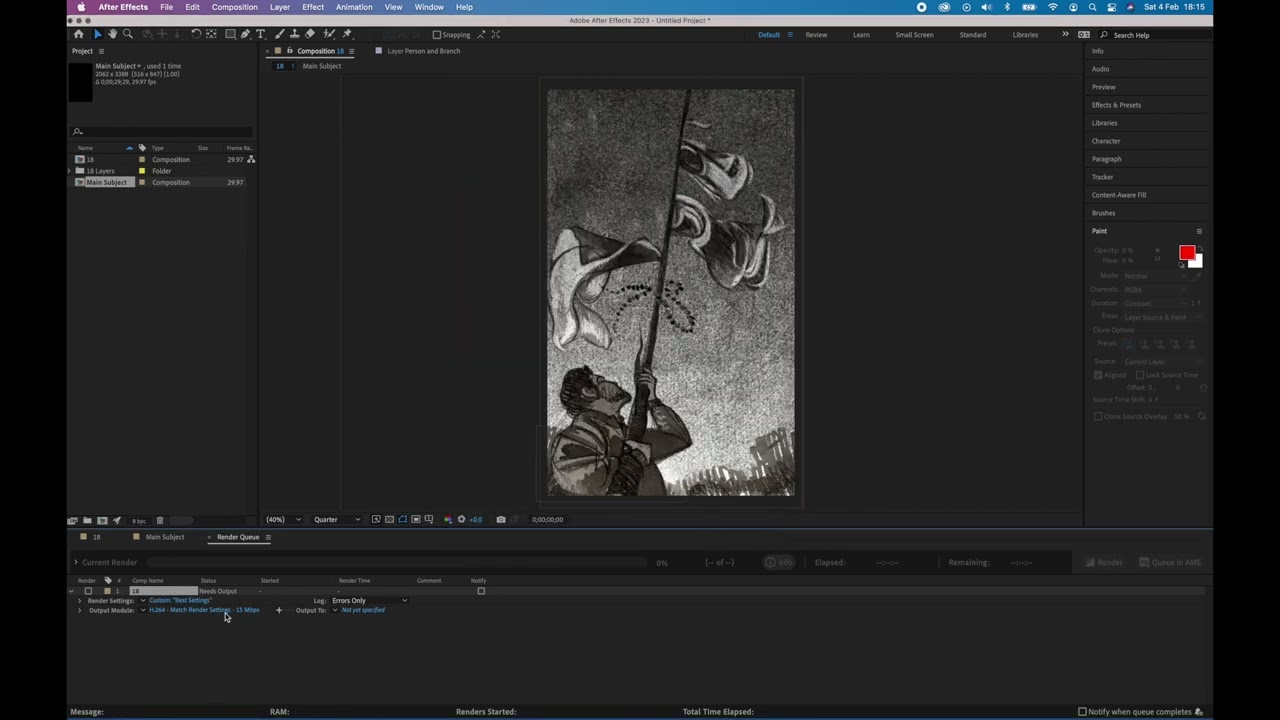Open the Paint panel menu icon
Viewport: 1280px width, 720px height.
tap(1199, 231)
